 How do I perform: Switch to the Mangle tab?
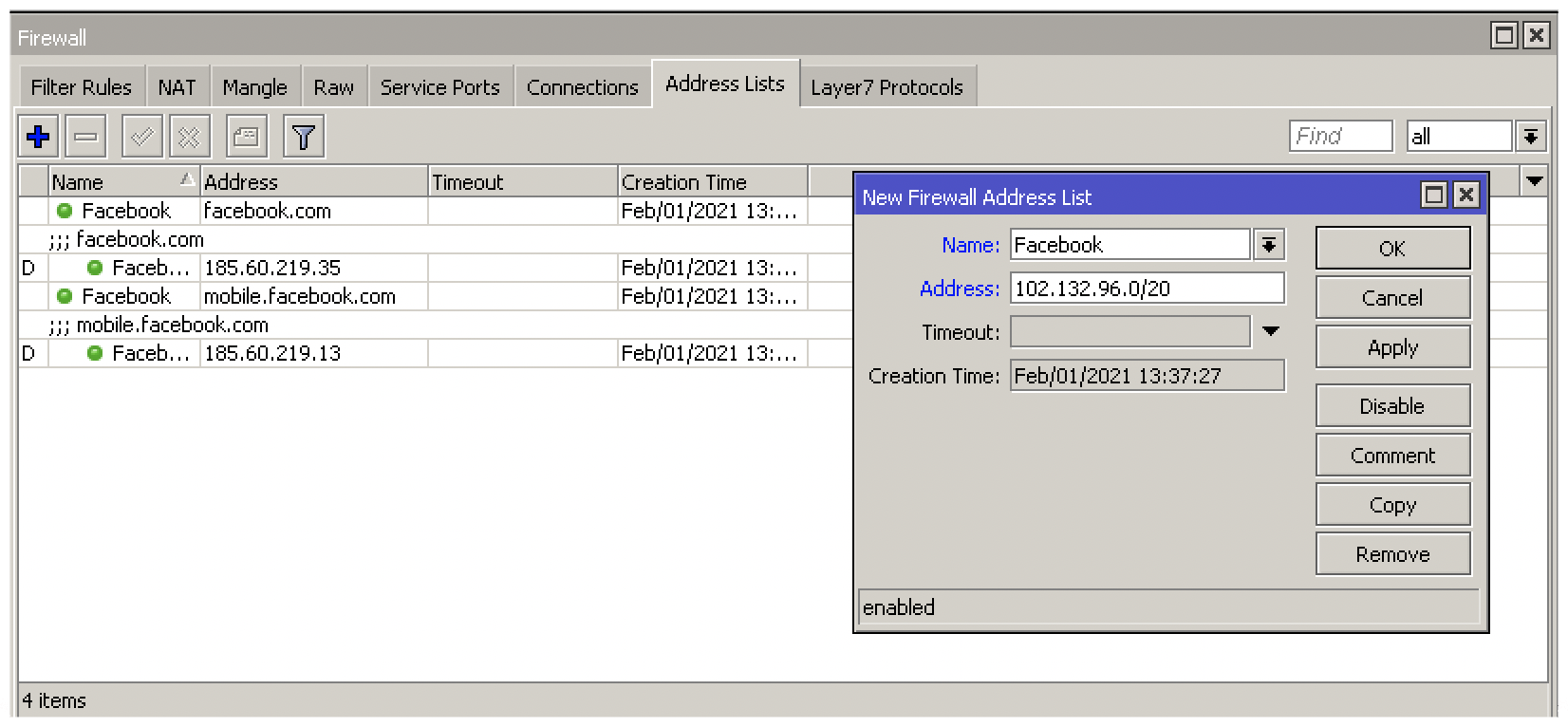click(x=255, y=87)
